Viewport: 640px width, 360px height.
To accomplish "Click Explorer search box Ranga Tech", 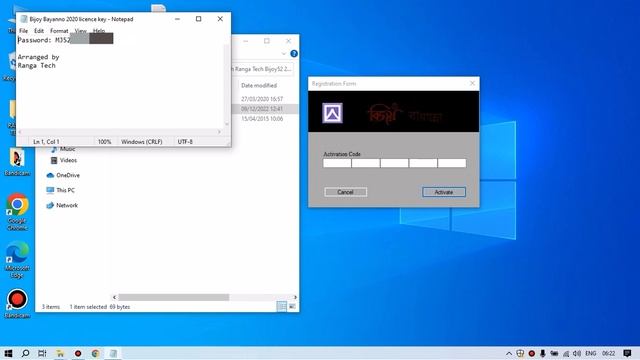I will [261, 69].
